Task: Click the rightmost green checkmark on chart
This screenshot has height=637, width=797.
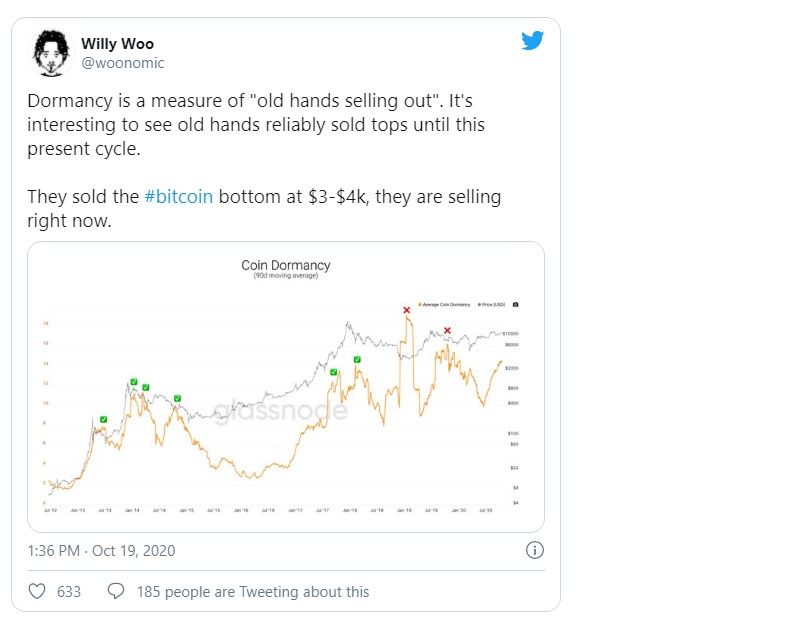Action: tap(357, 359)
